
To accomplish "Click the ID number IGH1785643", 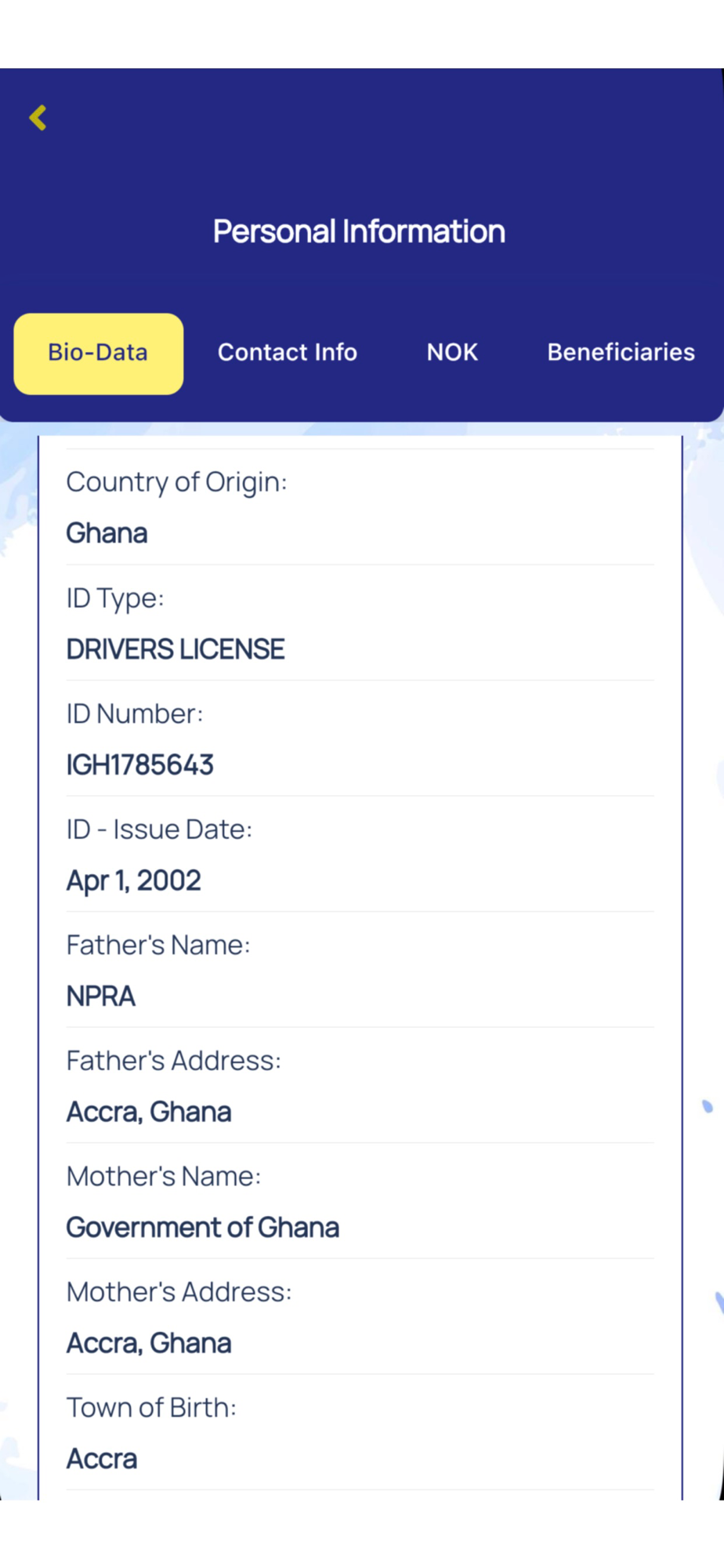I will (140, 765).
